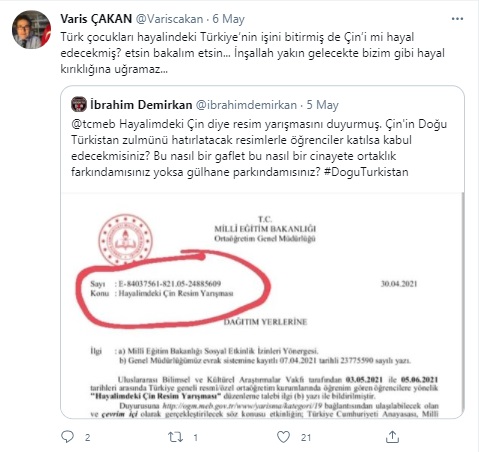Click the İbrahim Demirkan display name
Viewport: 479px width, 452px height.
tap(141, 105)
